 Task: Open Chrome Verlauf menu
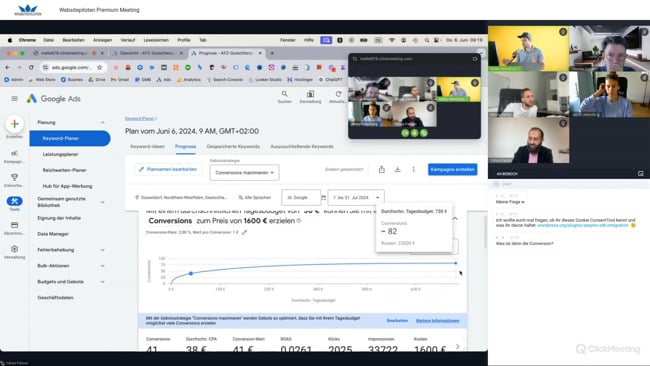(128, 40)
